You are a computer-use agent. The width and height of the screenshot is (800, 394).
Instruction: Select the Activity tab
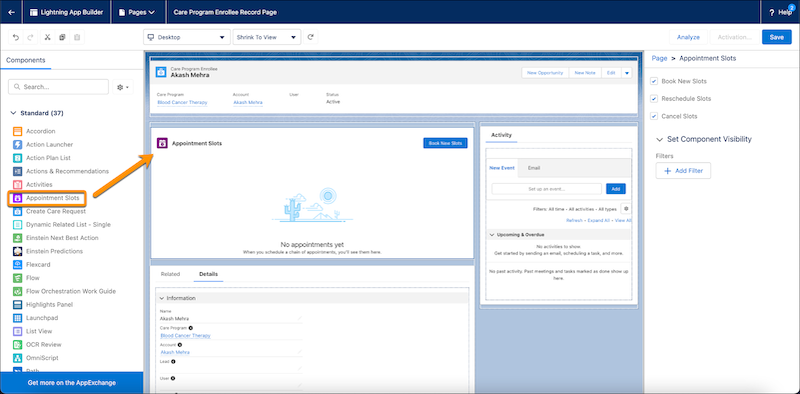(x=501, y=135)
